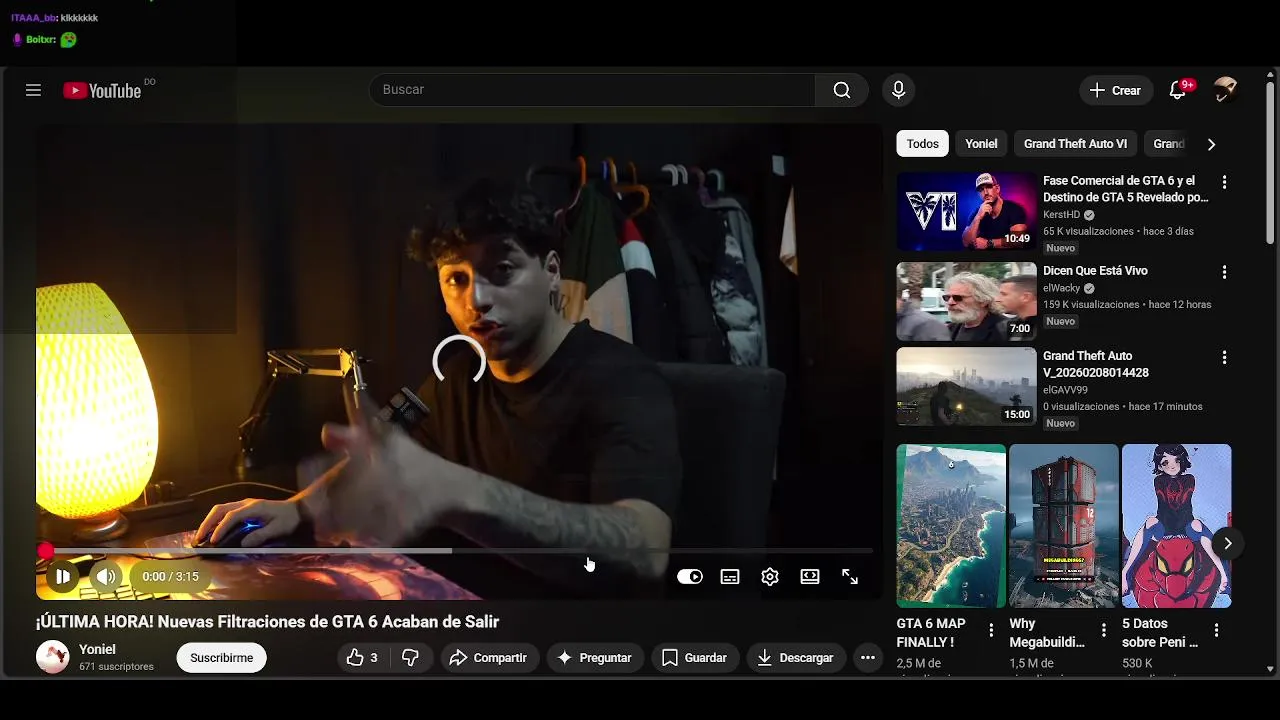Open the Grand Theft Auto V_20260208014428 title
Image resolution: width=1280 pixels, height=720 pixels.
coord(1096,364)
